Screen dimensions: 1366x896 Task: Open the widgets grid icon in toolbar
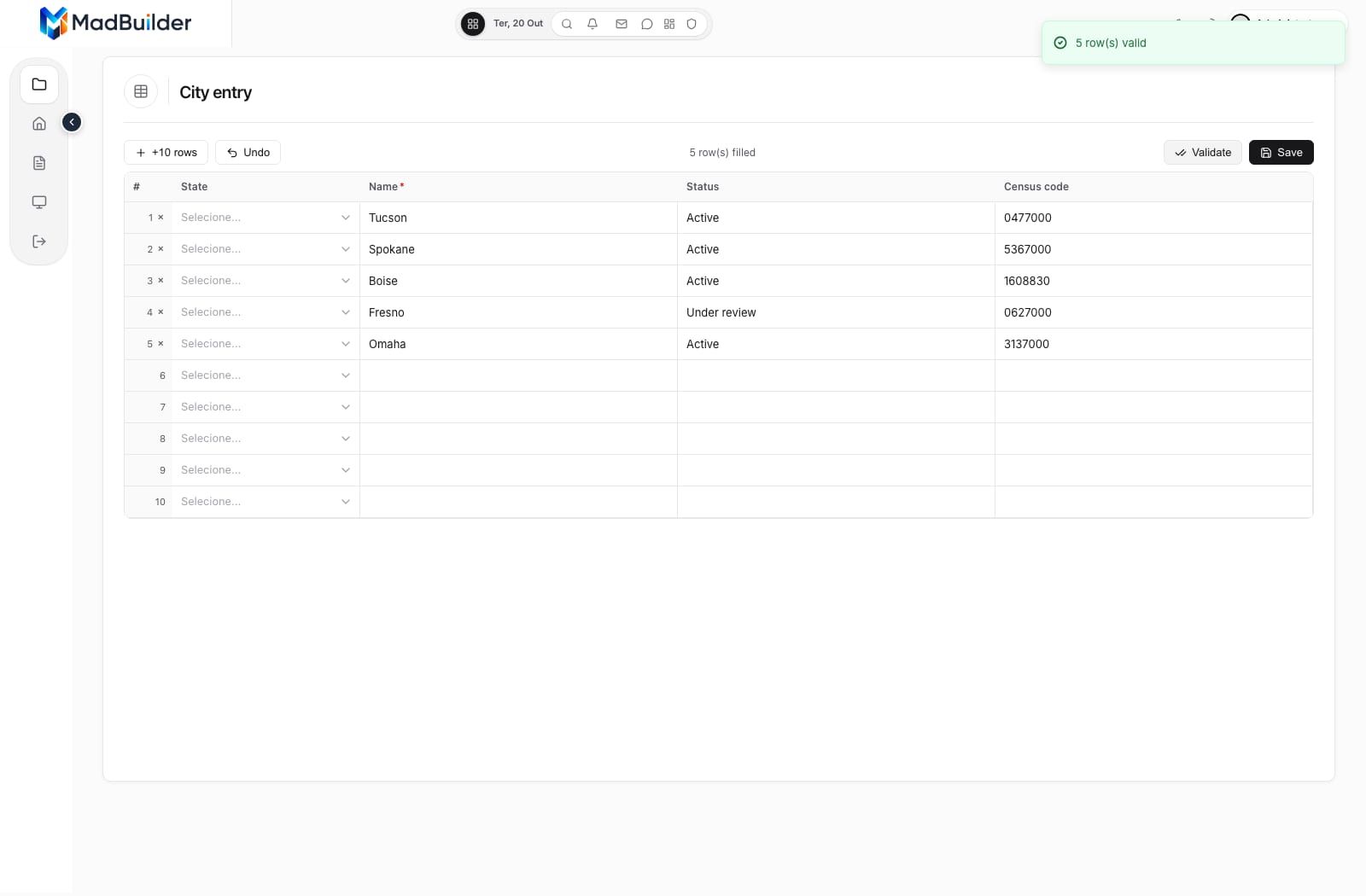click(x=669, y=24)
